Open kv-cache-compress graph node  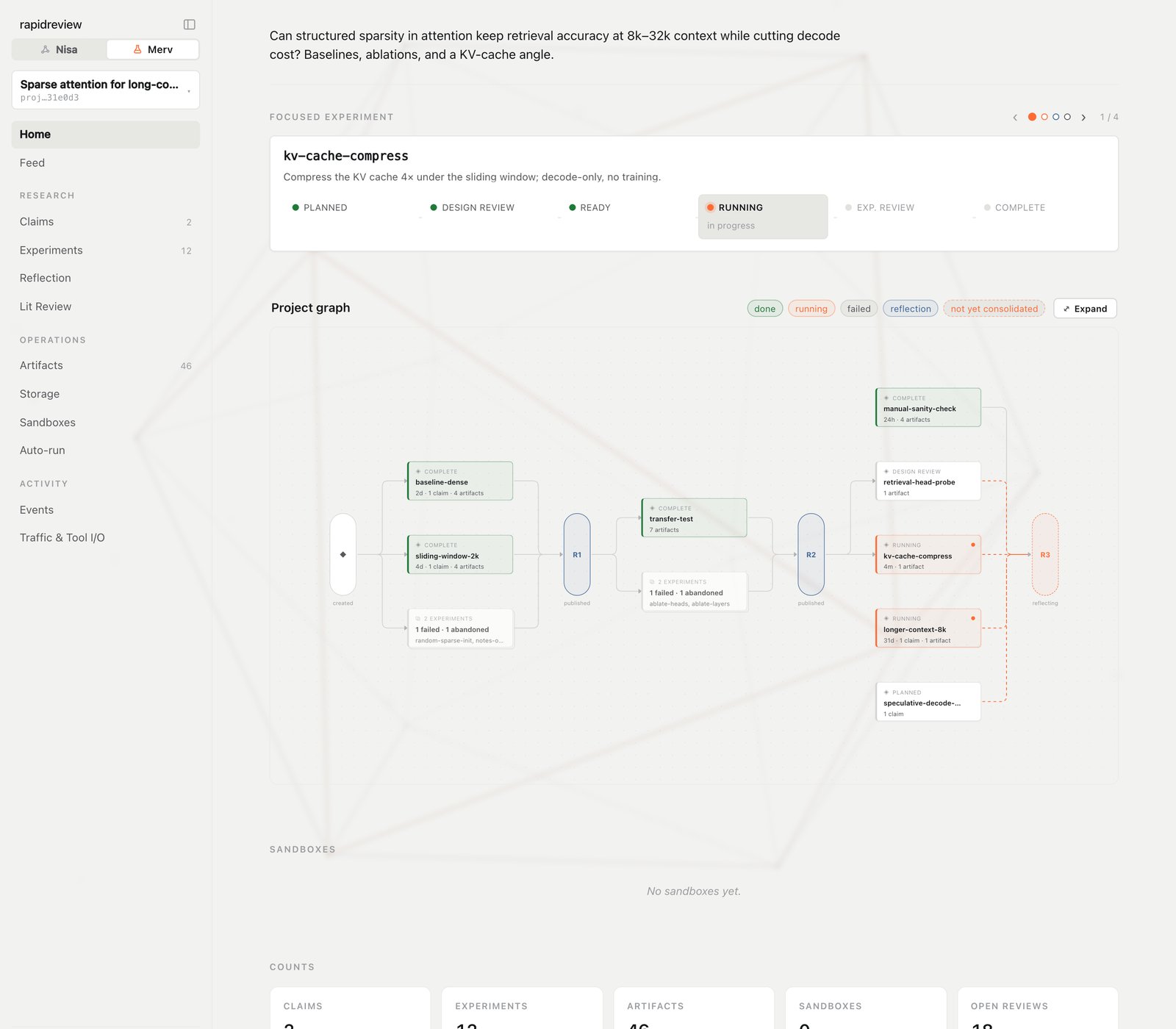pos(928,554)
